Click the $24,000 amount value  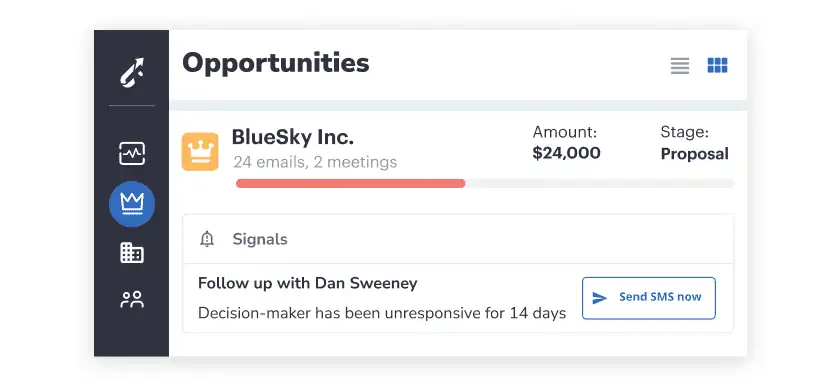point(566,153)
